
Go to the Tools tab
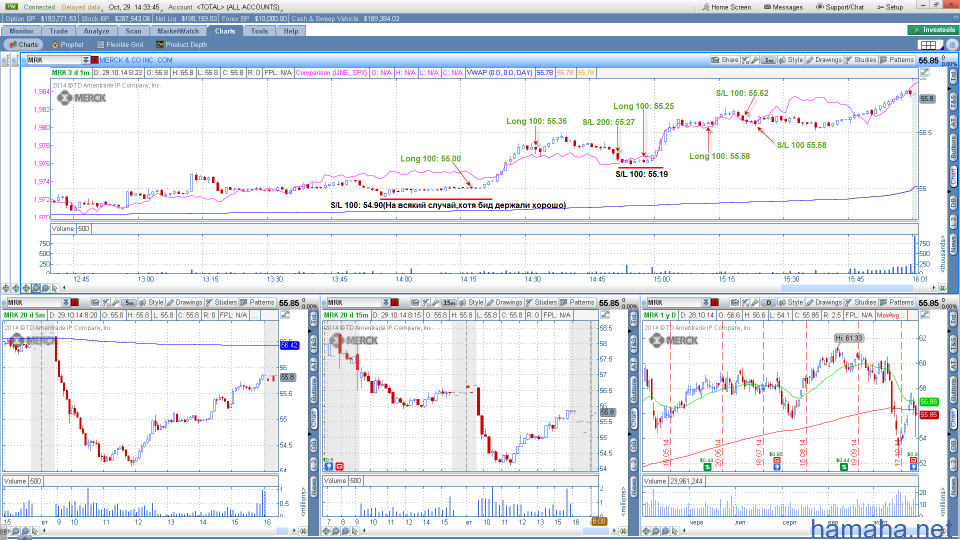click(260, 31)
